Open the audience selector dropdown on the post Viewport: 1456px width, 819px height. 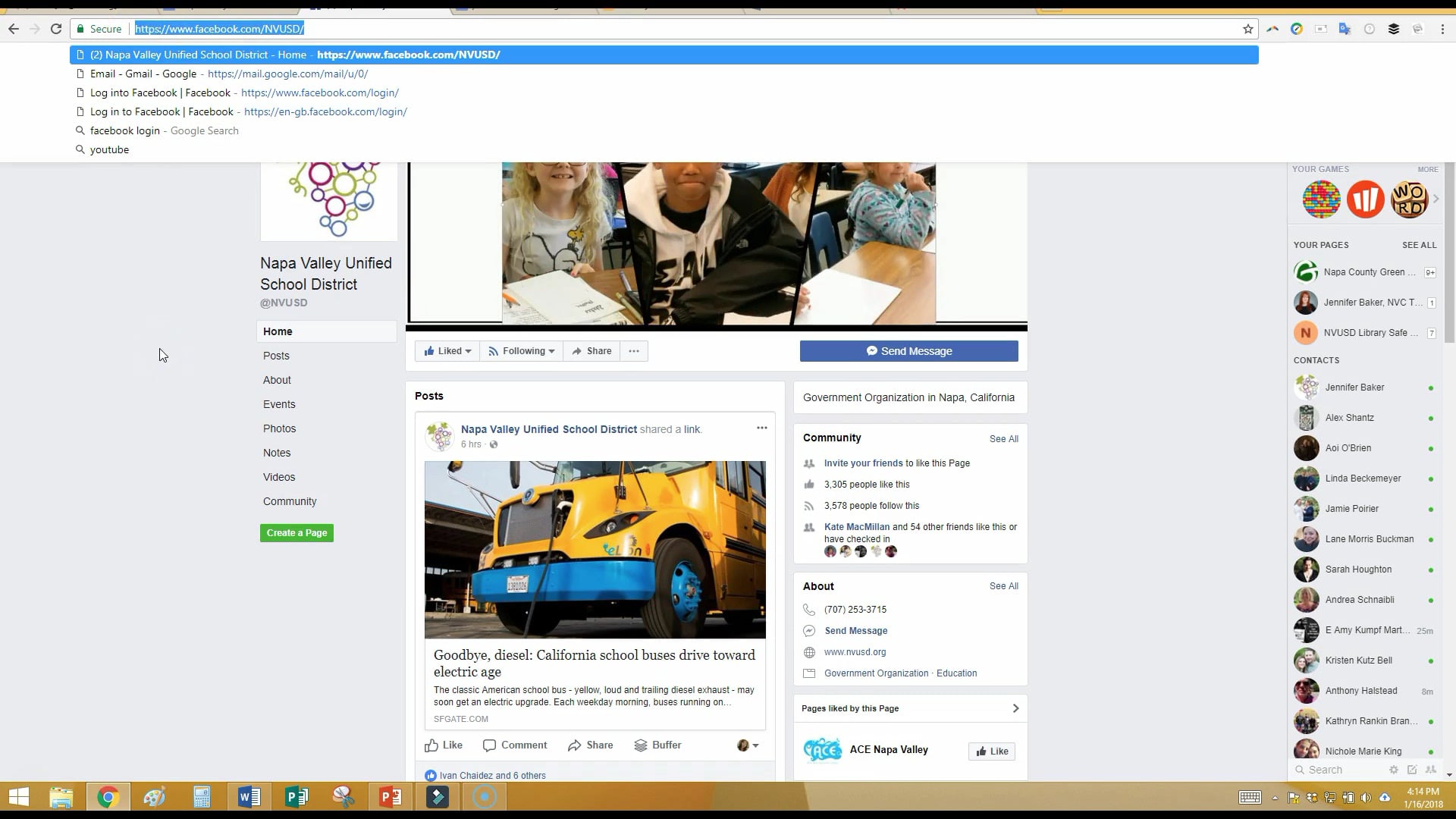pyautogui.click(x=748, y=745)
